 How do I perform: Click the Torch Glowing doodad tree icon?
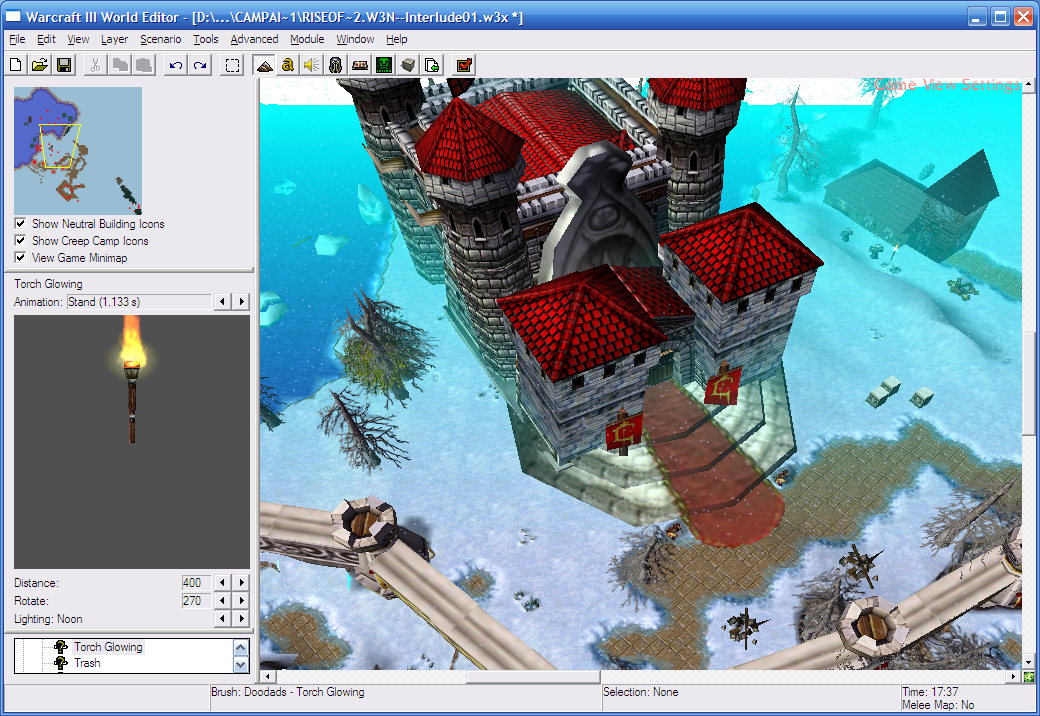[61, 646]
